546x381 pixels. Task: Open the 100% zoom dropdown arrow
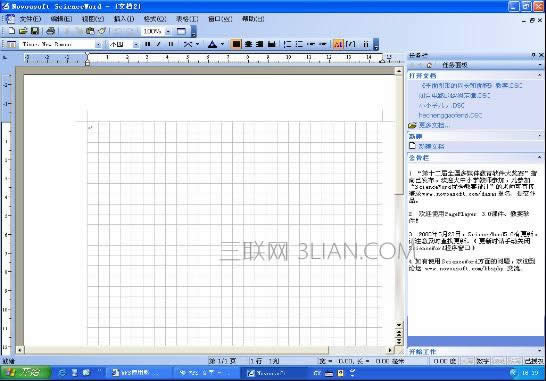click(x=168, y=31)
